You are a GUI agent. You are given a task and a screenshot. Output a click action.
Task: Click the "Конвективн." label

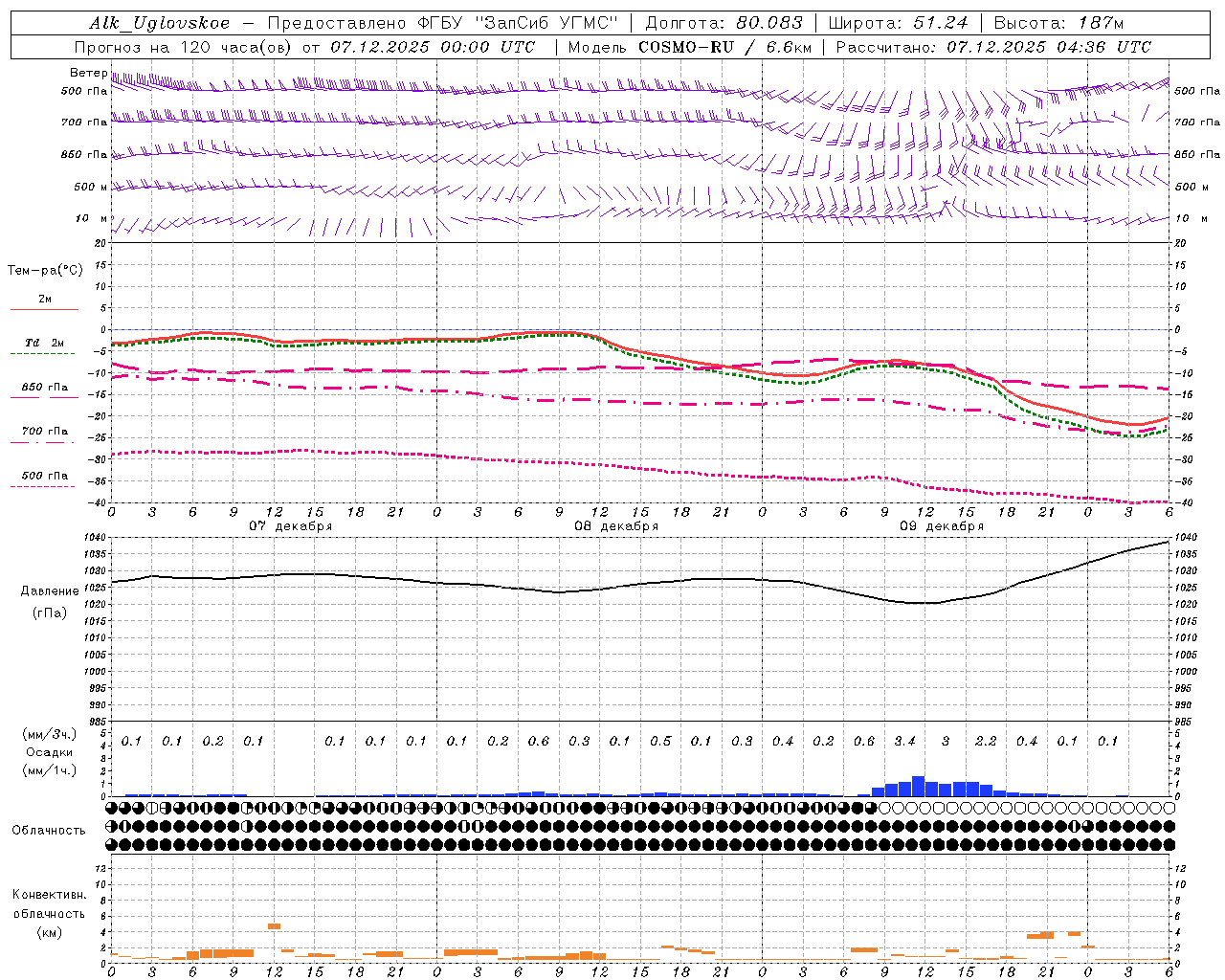coord(49,895)
